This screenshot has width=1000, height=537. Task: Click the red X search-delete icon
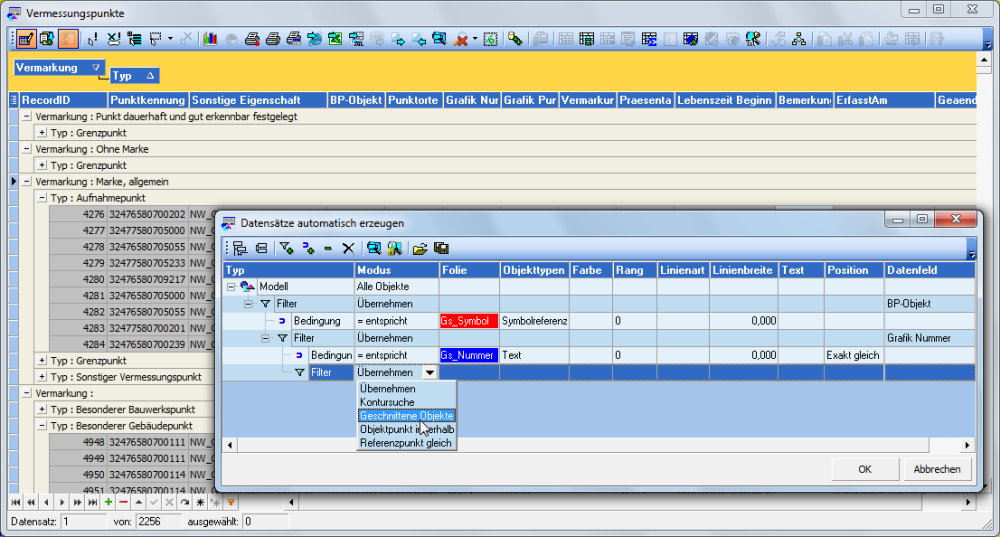460,40
